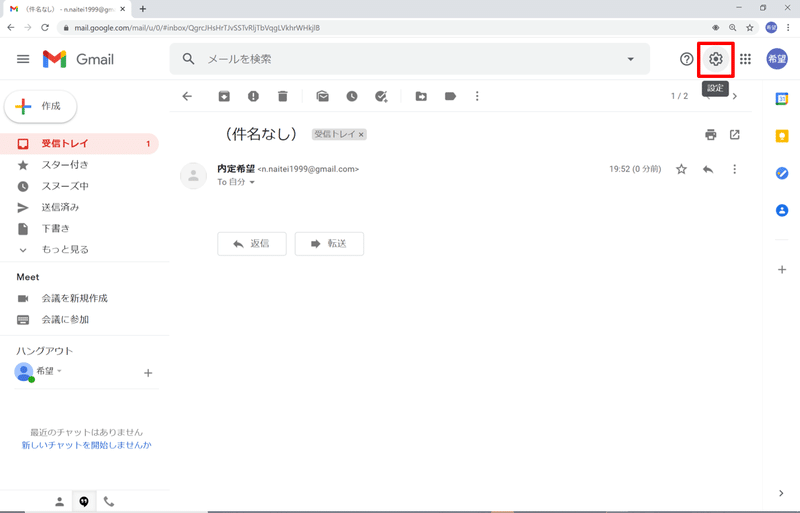The height and width of the screenshot is (513, 800).
Task: Expand the To 自分 details arrow
Action: [252, 182]
